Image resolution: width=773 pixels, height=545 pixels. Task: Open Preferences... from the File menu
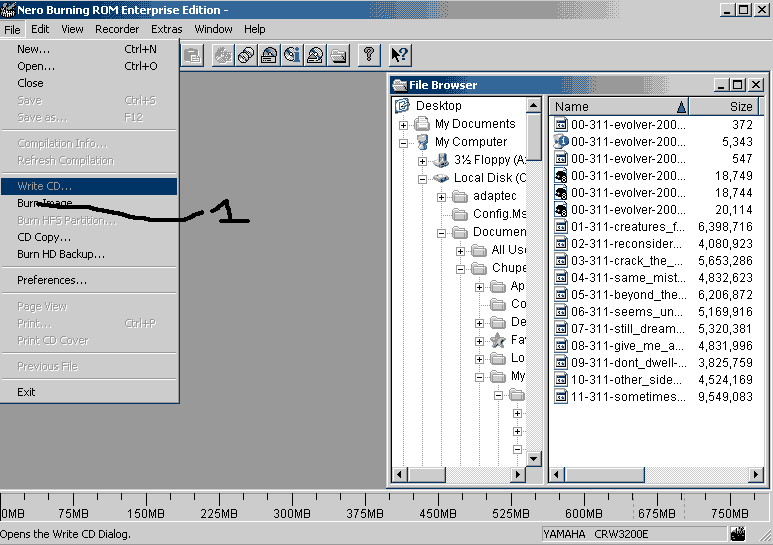click(x=89, y=280)
